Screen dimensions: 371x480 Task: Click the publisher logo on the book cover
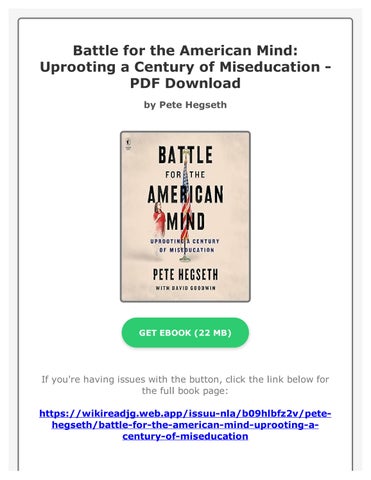(127, 143)
